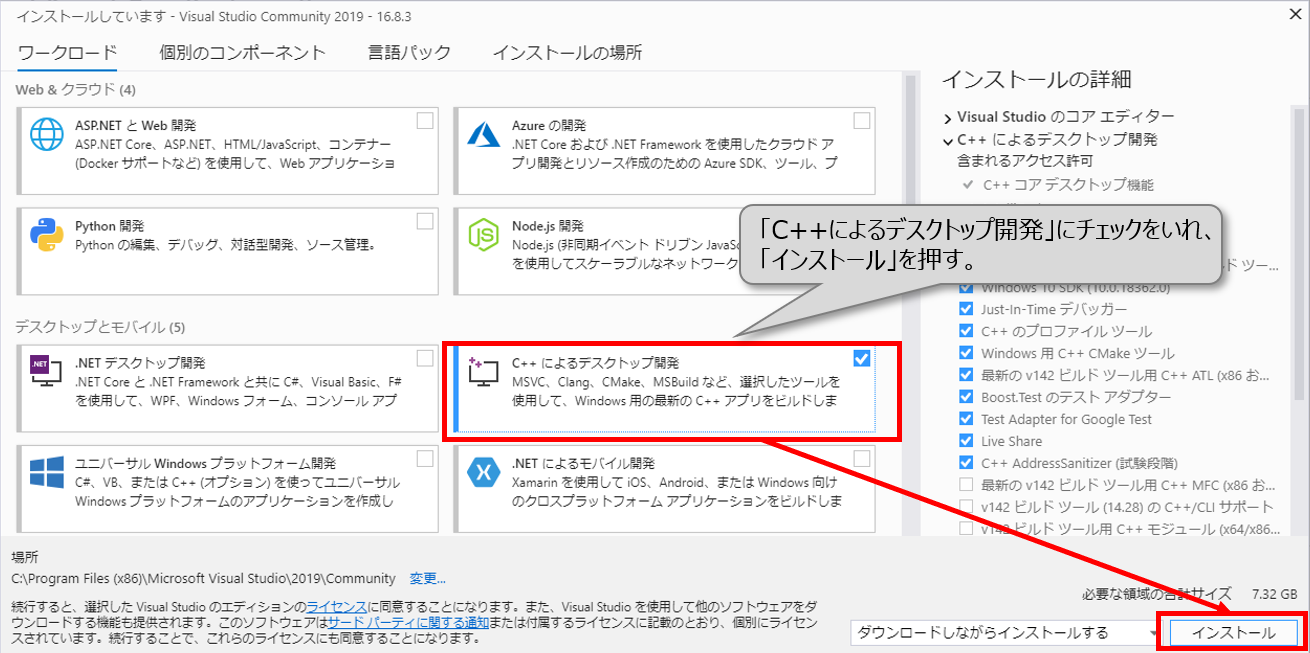Click the .NET desktop development icon
1310x653 pixels.
tap(46, 373)
